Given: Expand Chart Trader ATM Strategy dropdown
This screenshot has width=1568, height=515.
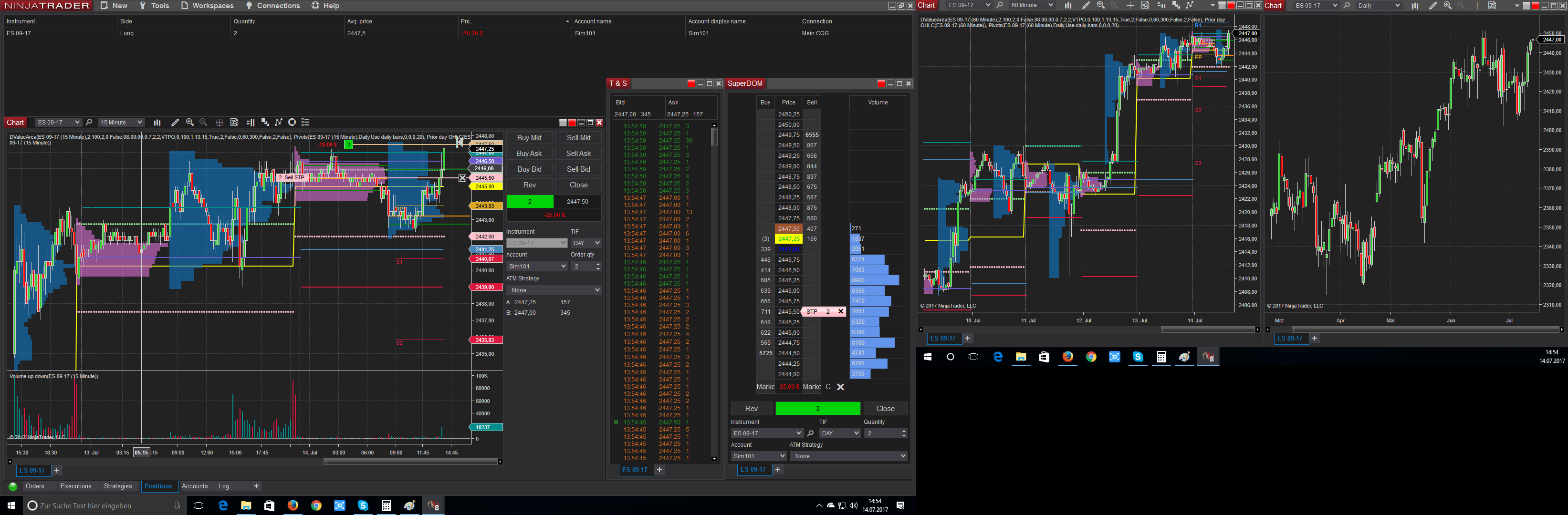Looking at the screenshot, I should 554,290.
